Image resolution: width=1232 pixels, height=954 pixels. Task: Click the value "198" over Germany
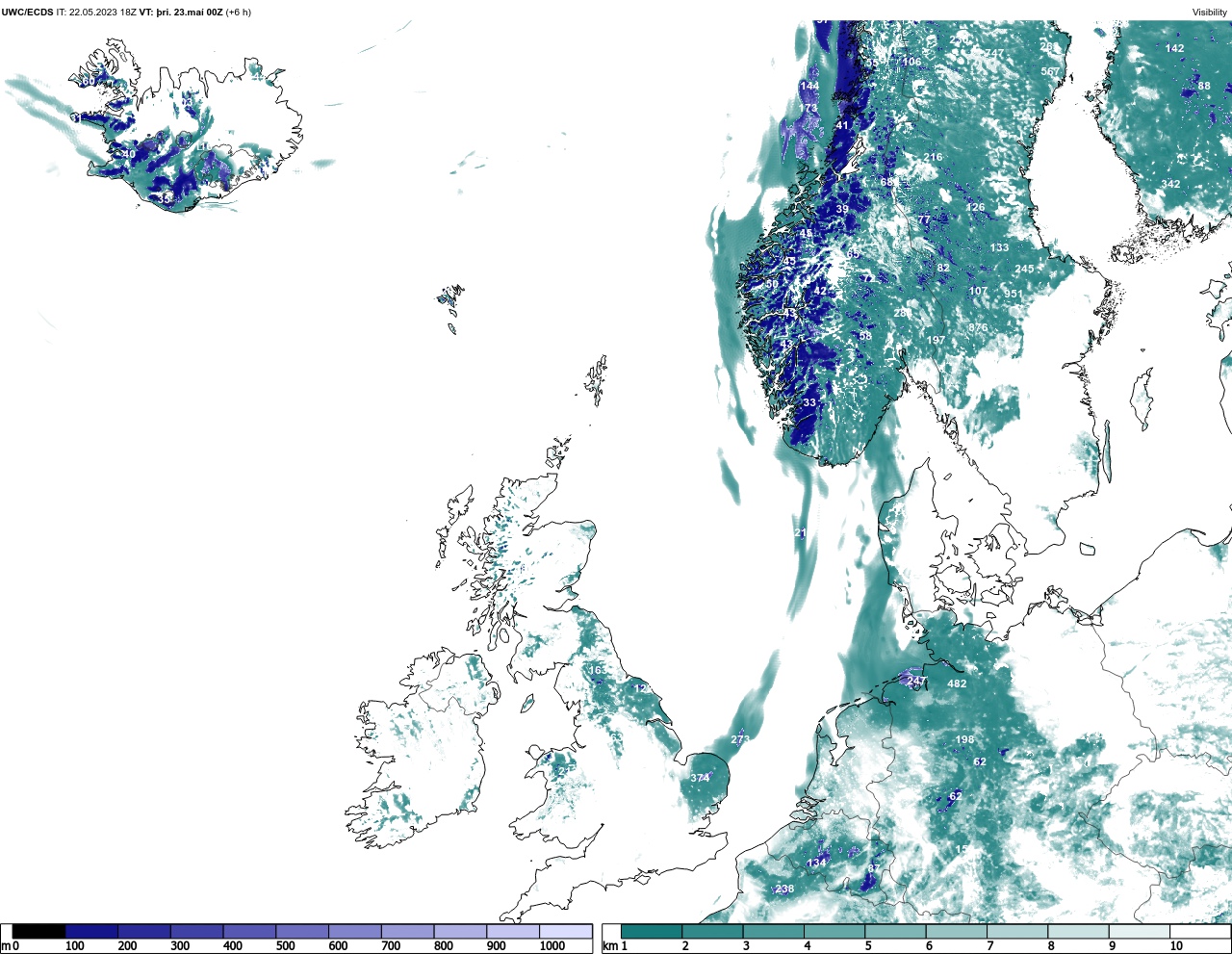coord(964,739)
